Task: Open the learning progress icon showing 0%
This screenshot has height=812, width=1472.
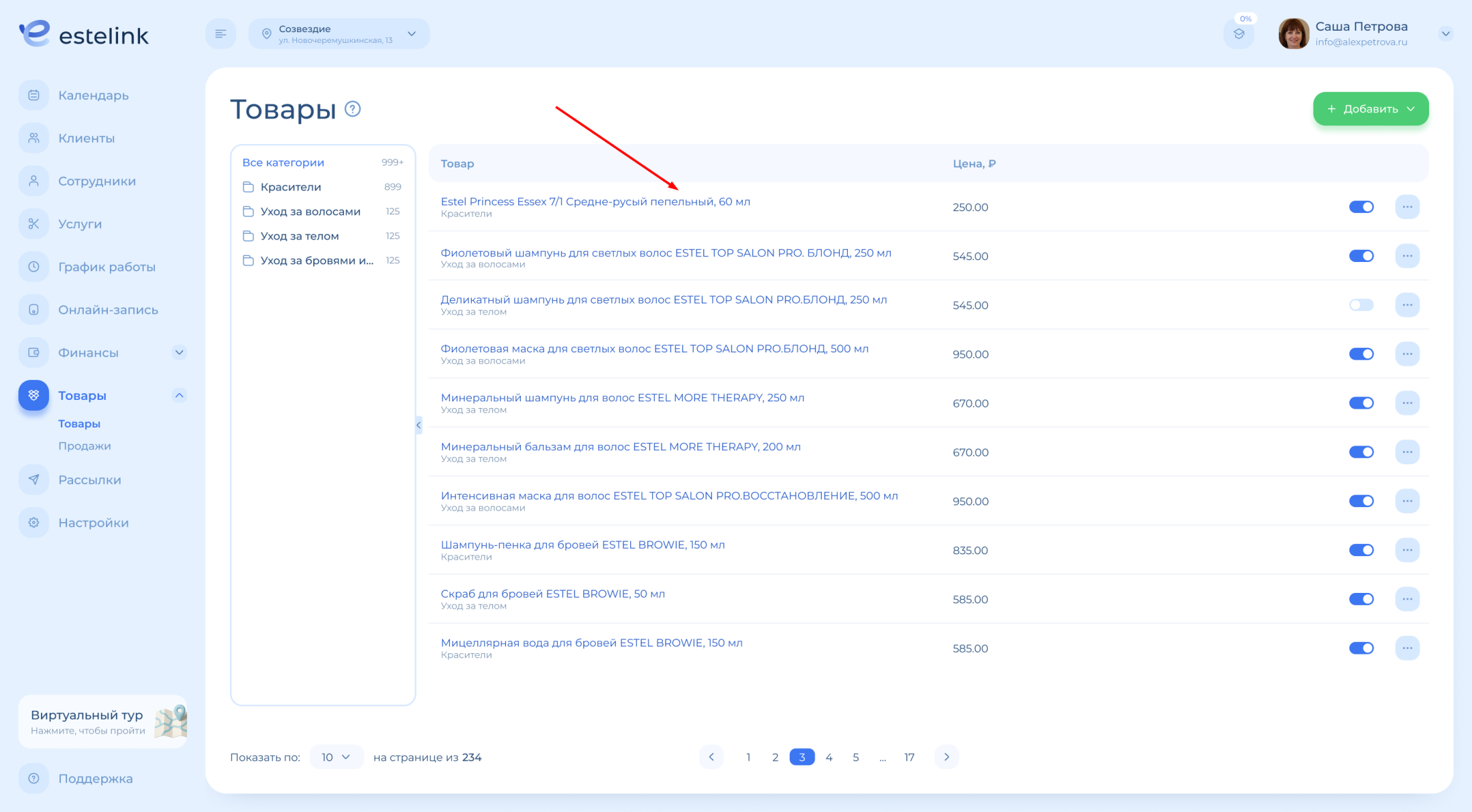Action: (x=1239, y=33)
